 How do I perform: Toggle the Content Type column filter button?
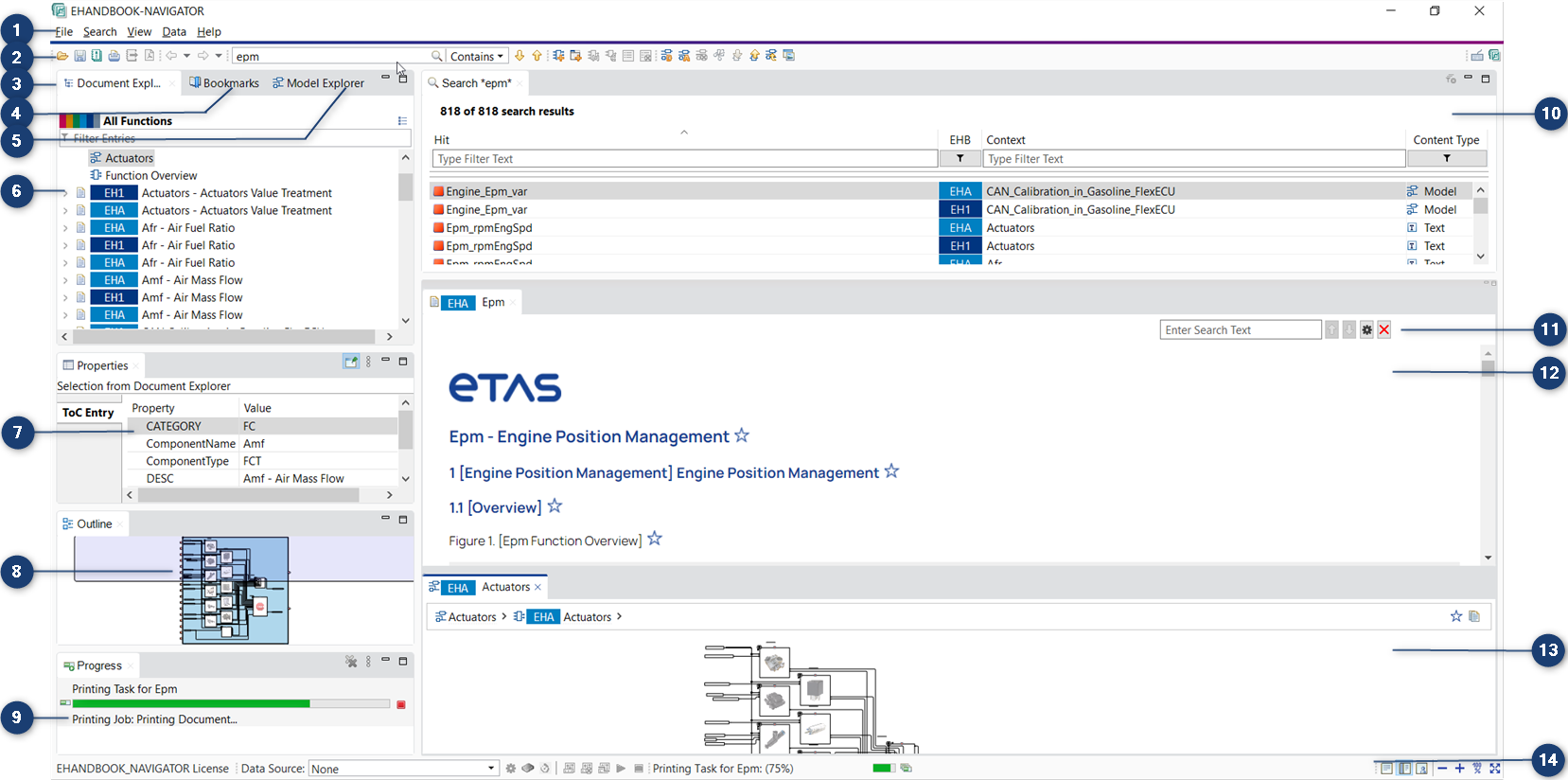[x=1446, y=159]
